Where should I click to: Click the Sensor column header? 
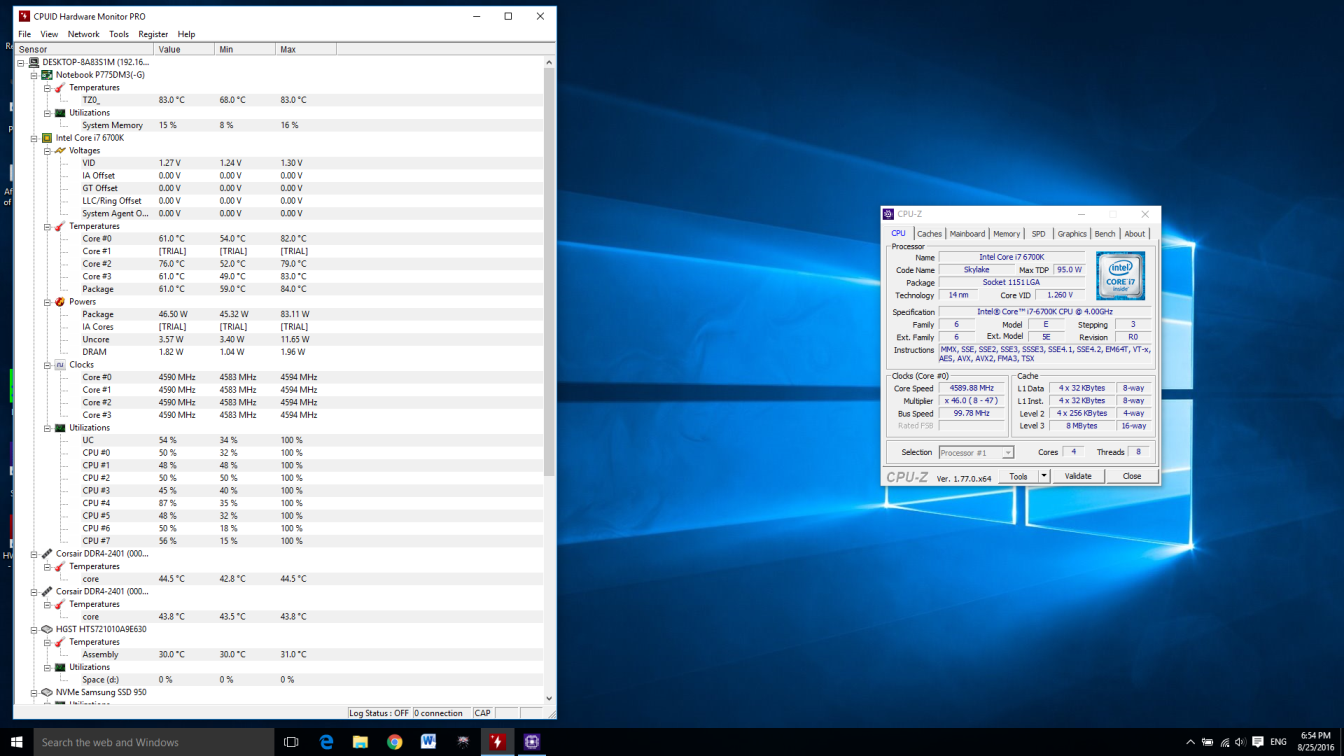coord(84,49)
